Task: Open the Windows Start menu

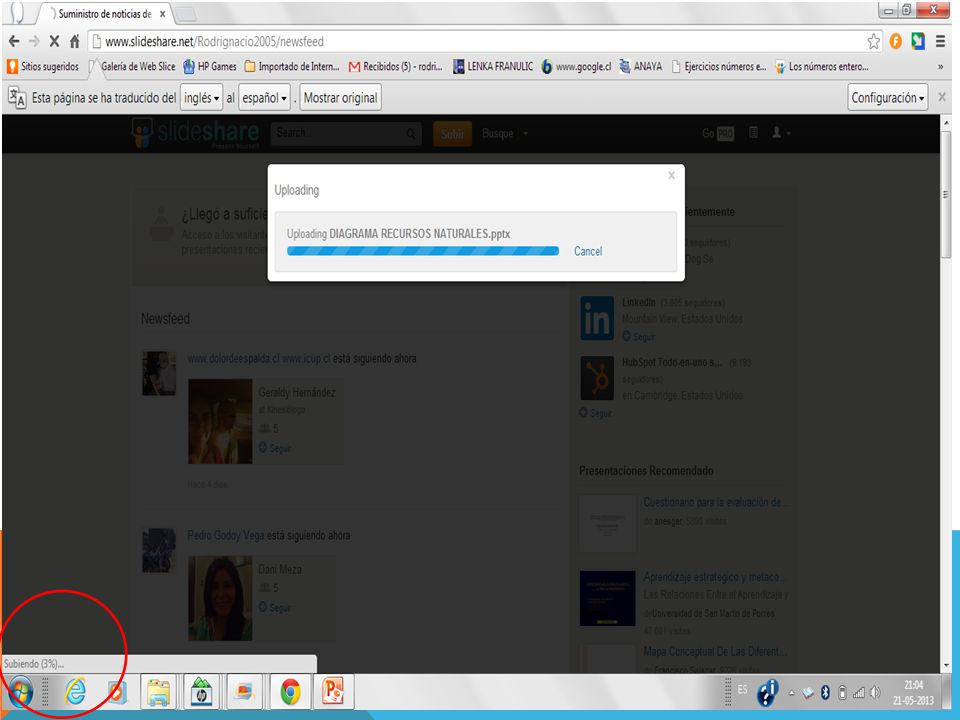Action: [x=20, y=692]
